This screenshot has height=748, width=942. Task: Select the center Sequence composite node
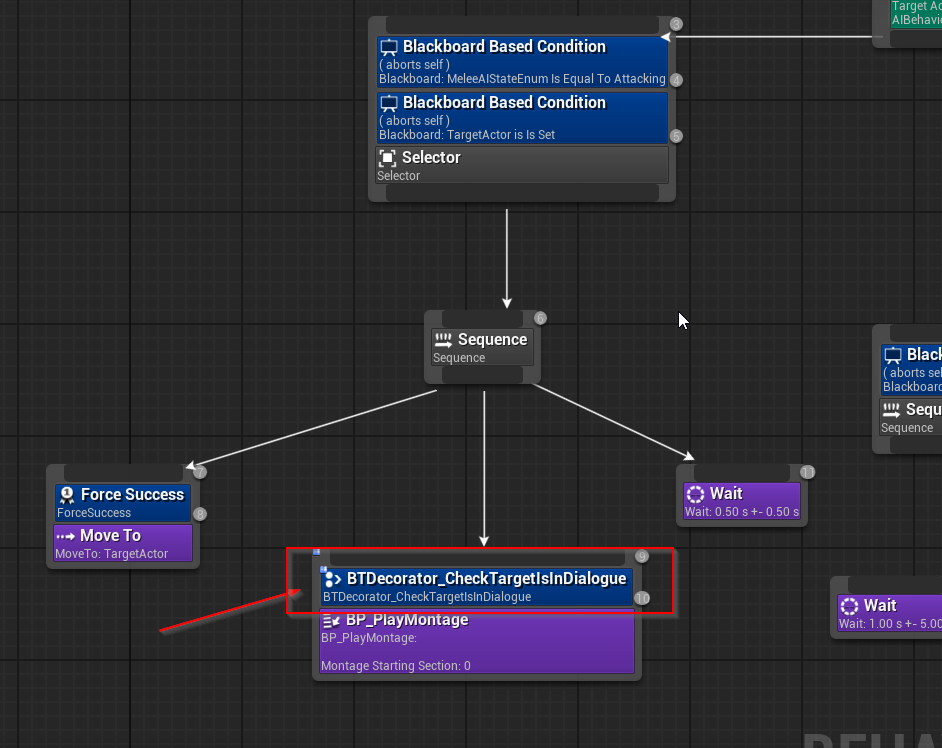pyautogui.click(x=482, y=347)
